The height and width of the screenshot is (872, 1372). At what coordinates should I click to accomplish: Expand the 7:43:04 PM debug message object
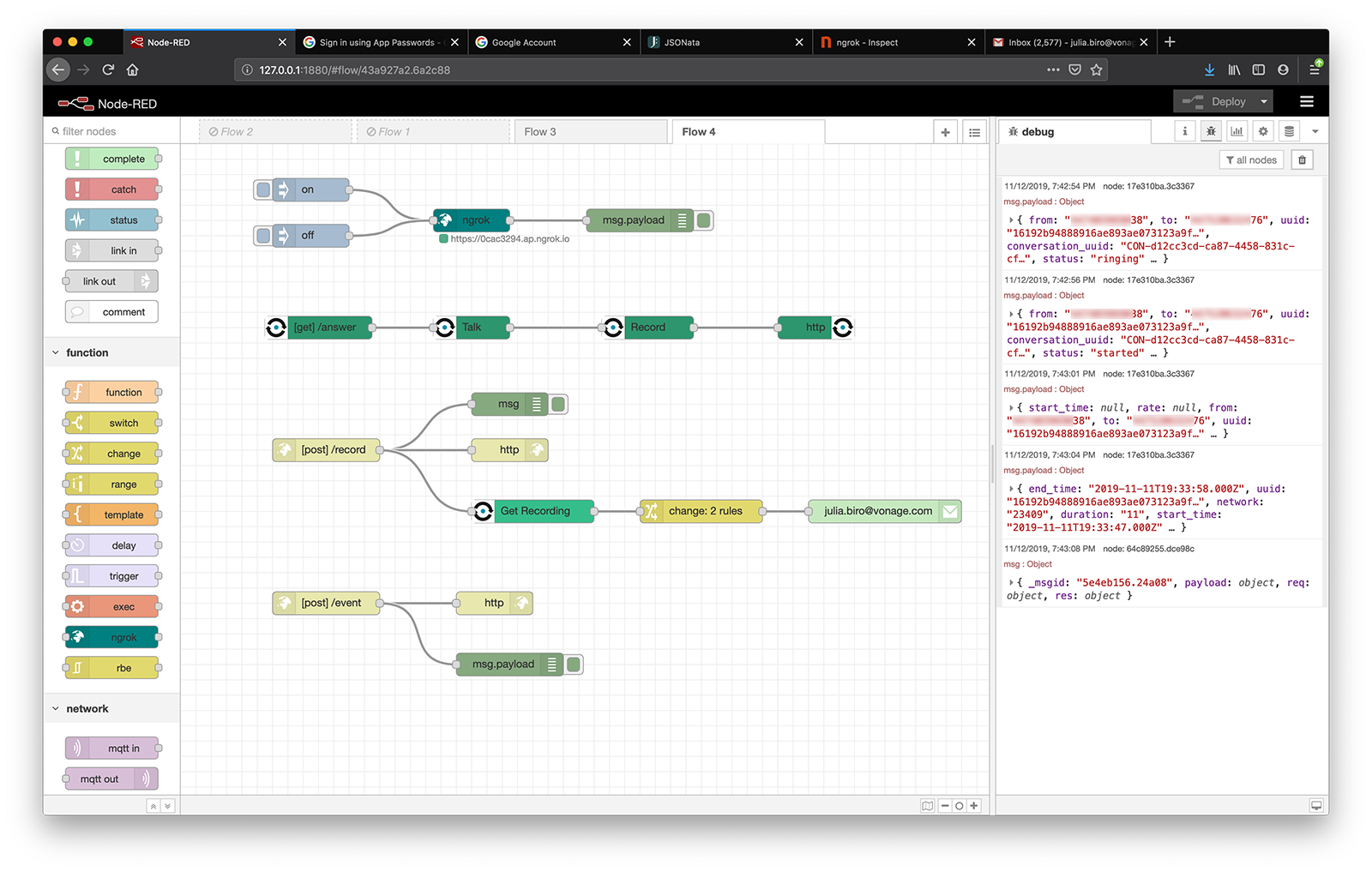click(1012, 489)
